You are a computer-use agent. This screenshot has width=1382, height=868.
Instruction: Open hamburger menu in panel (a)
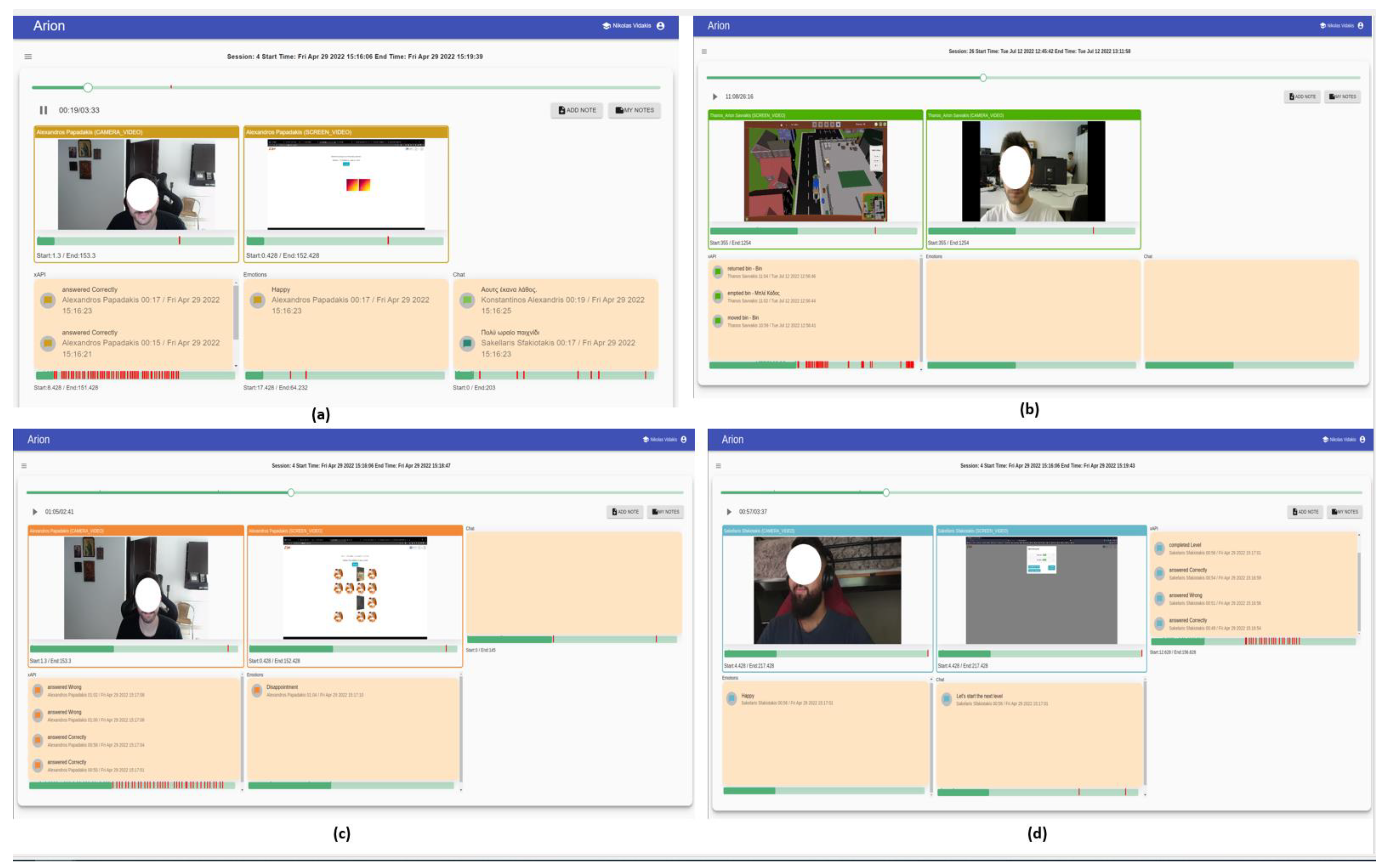tap(28, 56)
